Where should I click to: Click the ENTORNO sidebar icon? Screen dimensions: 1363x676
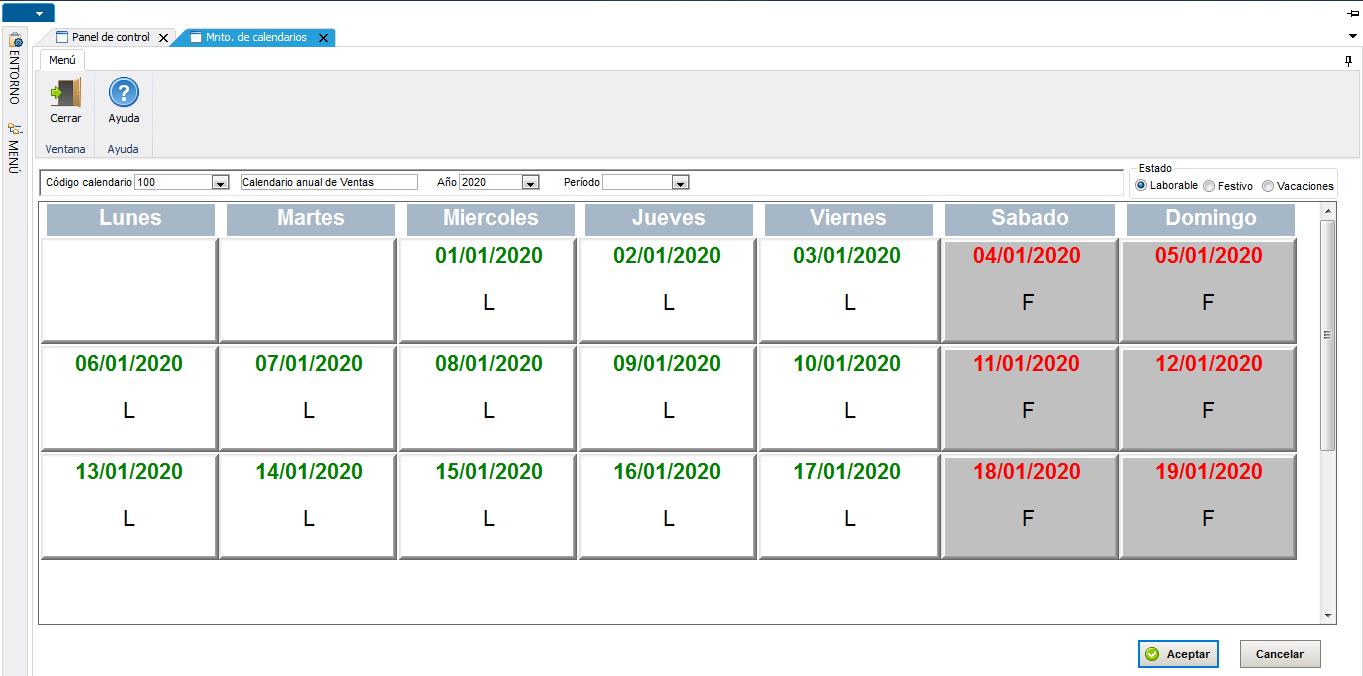coord(15,41)
